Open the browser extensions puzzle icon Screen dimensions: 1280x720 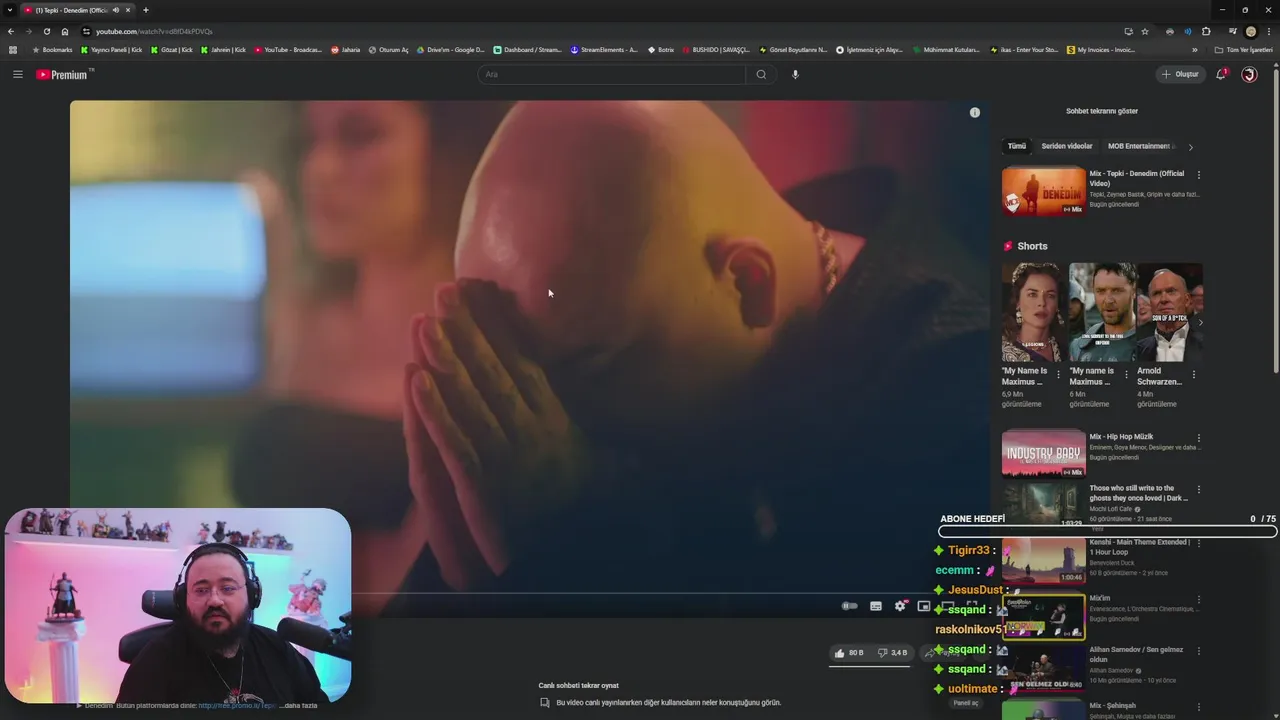(1206, 31)
